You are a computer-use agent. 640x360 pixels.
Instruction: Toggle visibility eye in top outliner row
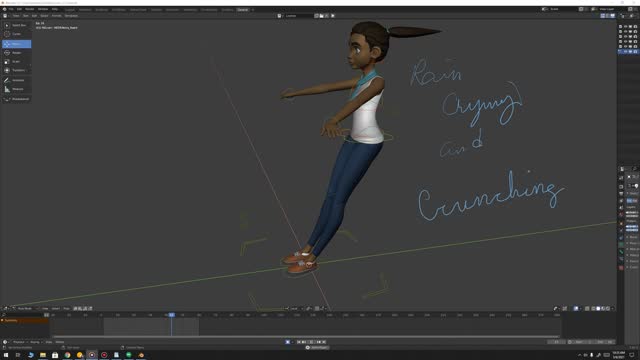point(625,27)
